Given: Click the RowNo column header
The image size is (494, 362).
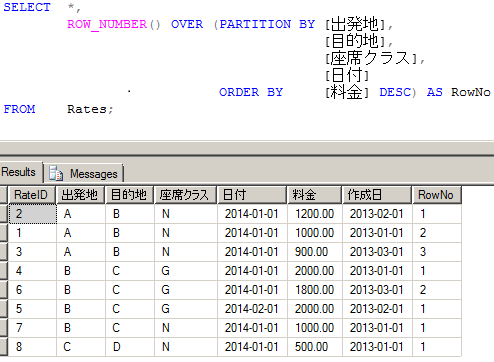Looking at the screenshot, I should (x=437, y=195).
